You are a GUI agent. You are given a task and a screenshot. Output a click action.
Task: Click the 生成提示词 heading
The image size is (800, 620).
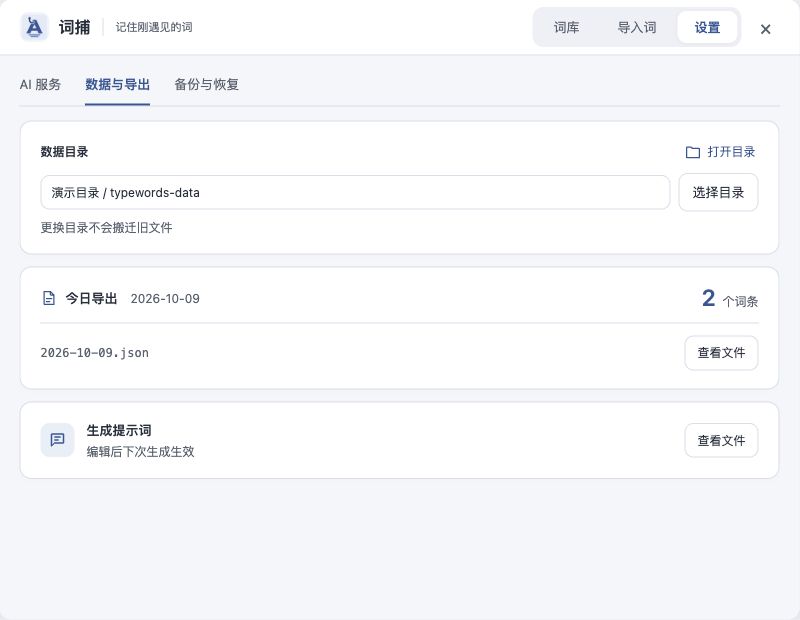click(119, 431)
